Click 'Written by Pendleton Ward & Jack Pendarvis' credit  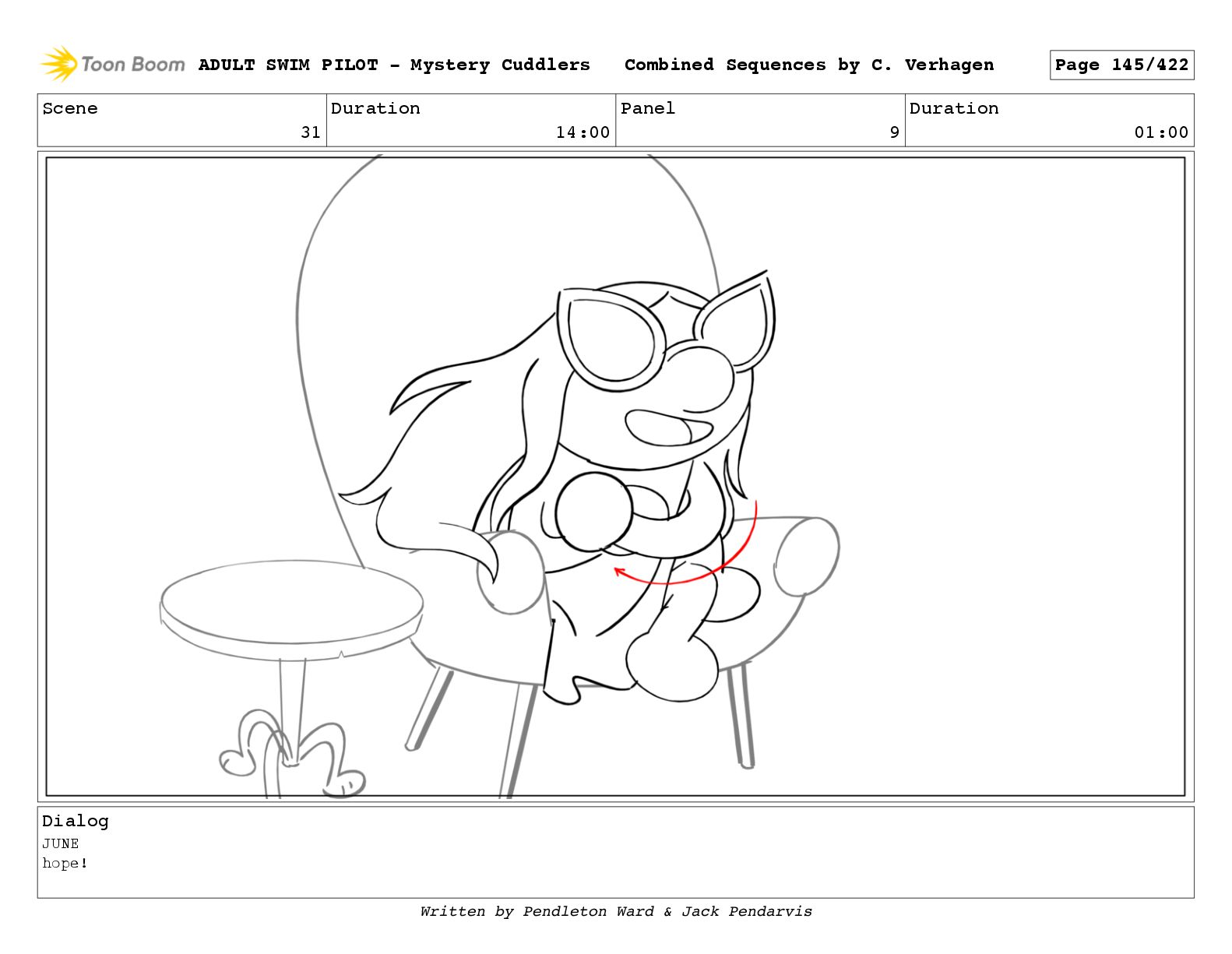point(616,911)
